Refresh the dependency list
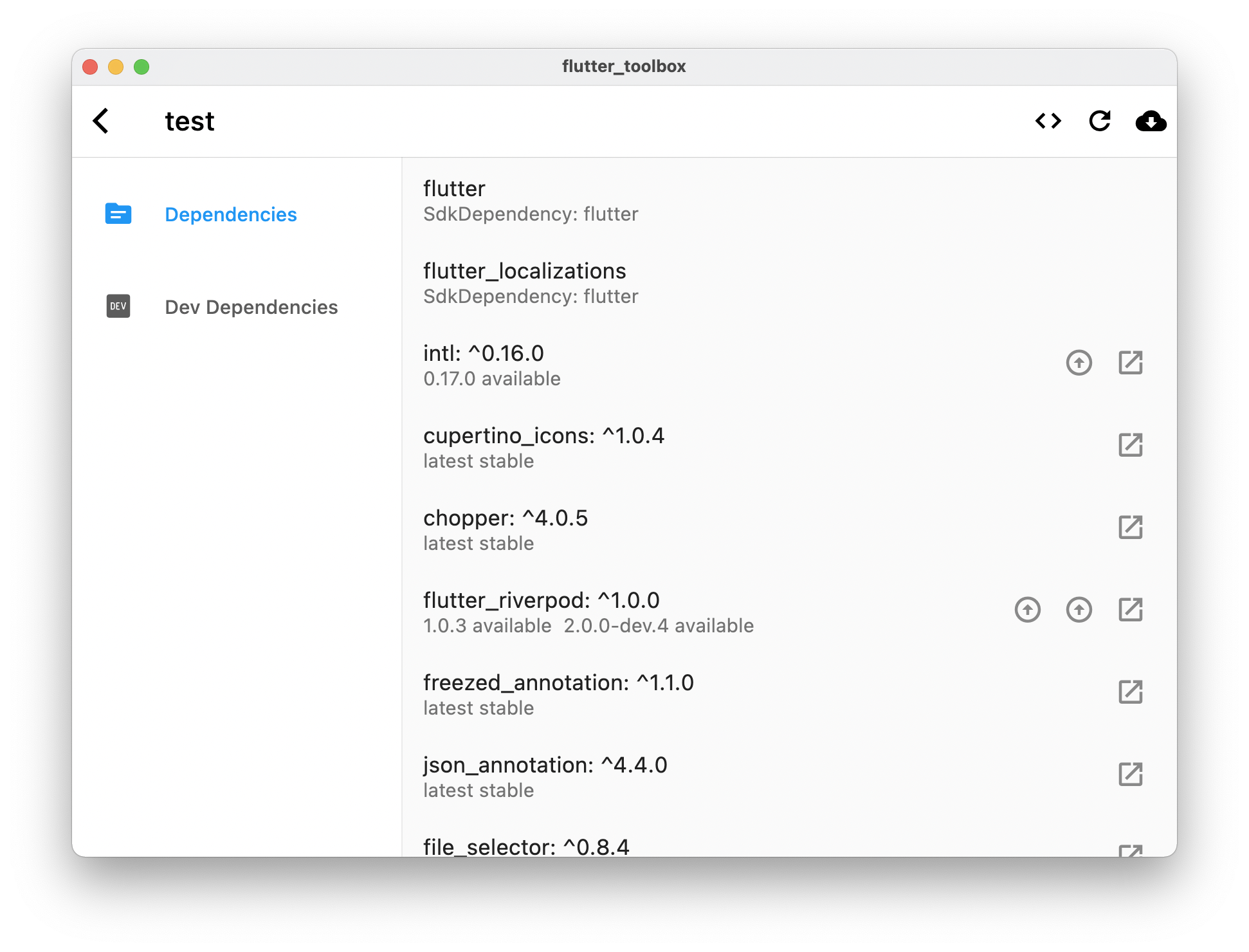Screen dimensions: 1249x952 (1100, 121)
